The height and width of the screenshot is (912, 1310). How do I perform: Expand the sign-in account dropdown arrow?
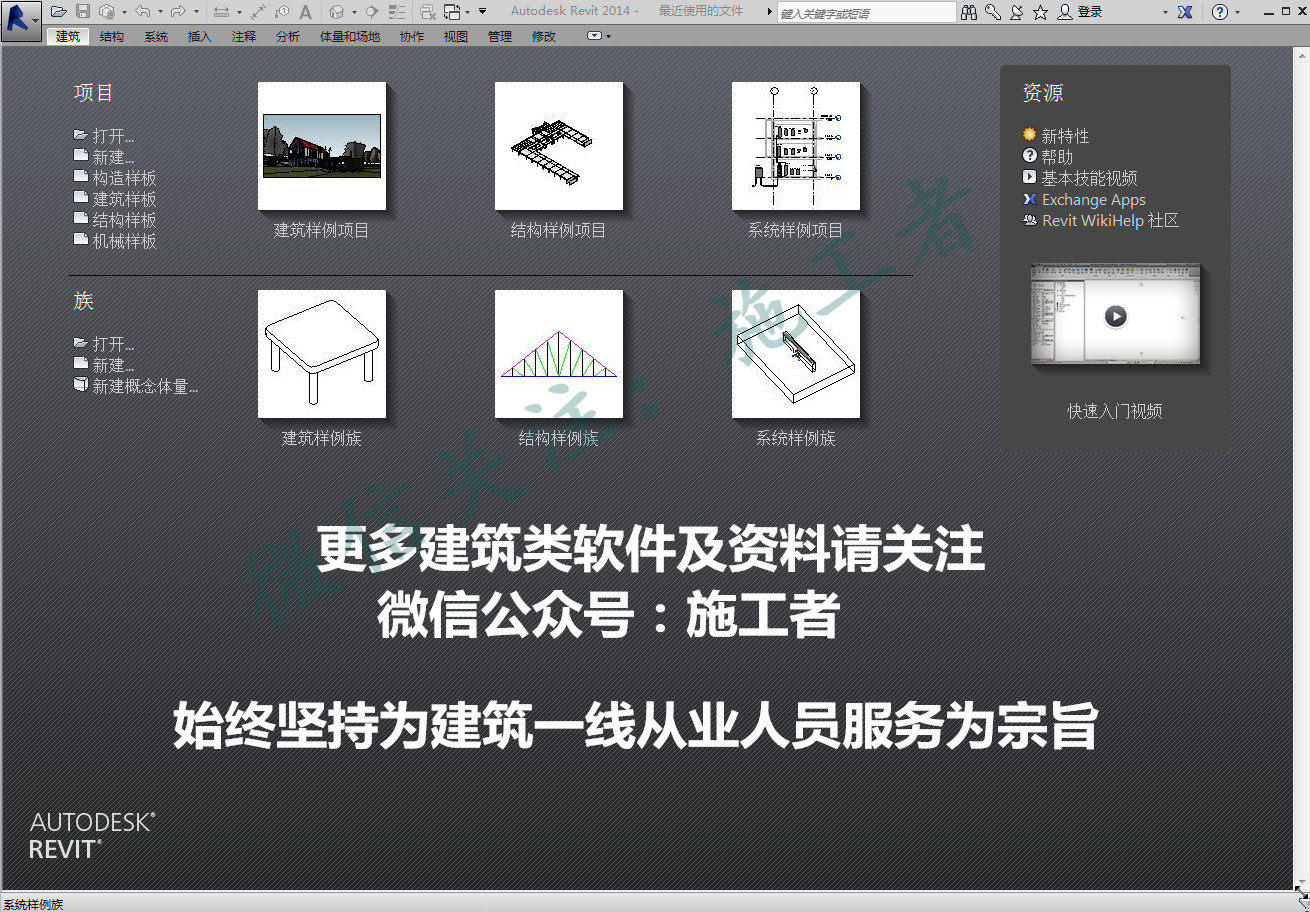pos(1165,12)
